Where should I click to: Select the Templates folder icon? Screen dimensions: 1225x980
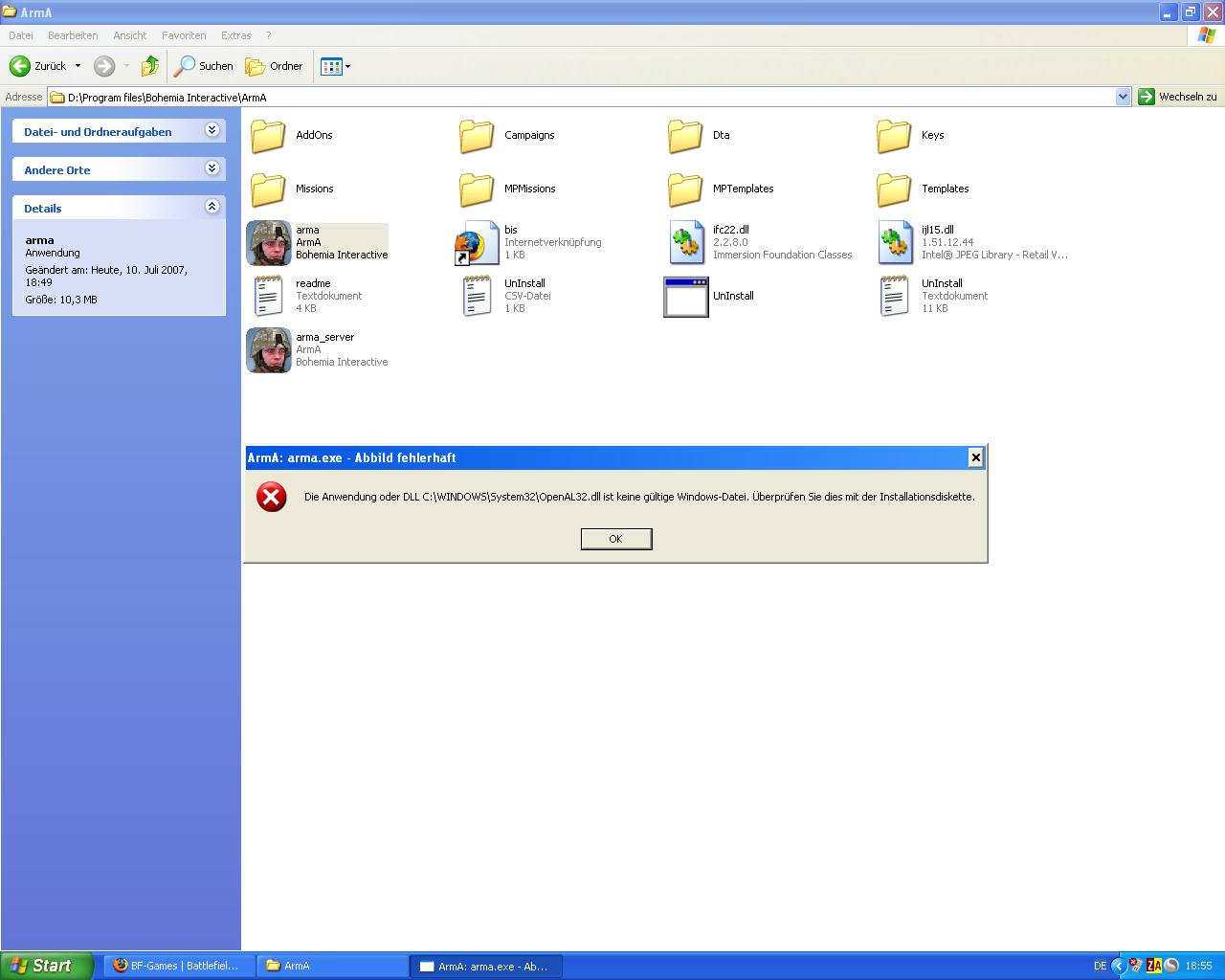(x=894, y=189)
